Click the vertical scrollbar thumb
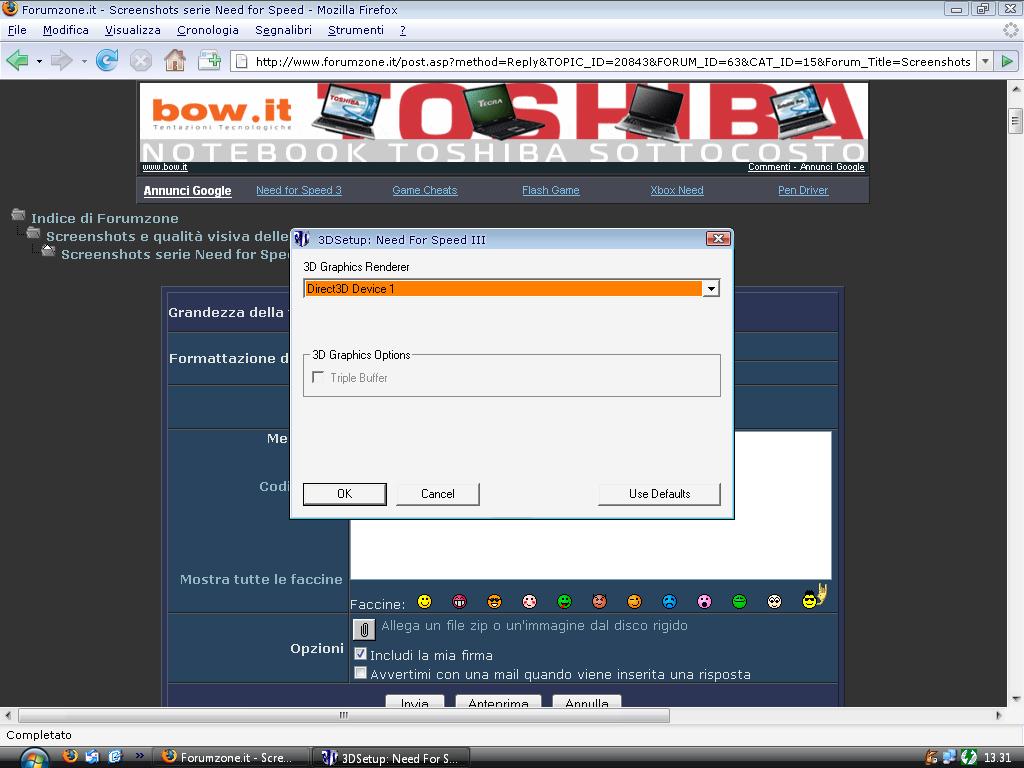Viewport: 1024px width, 768px height. tap(1016, 121)
